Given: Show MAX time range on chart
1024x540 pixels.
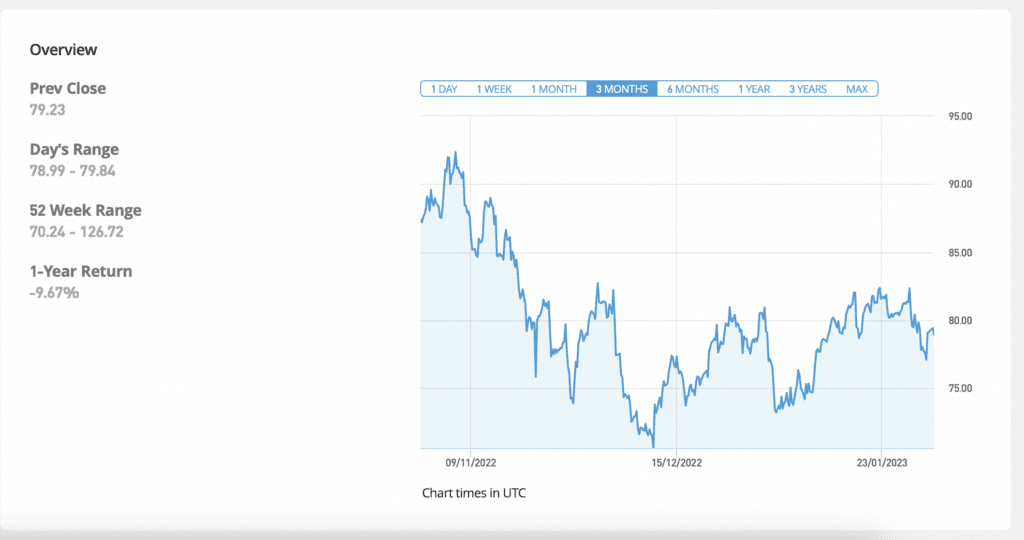Looking at the screenshot, I should click(857, 89).
